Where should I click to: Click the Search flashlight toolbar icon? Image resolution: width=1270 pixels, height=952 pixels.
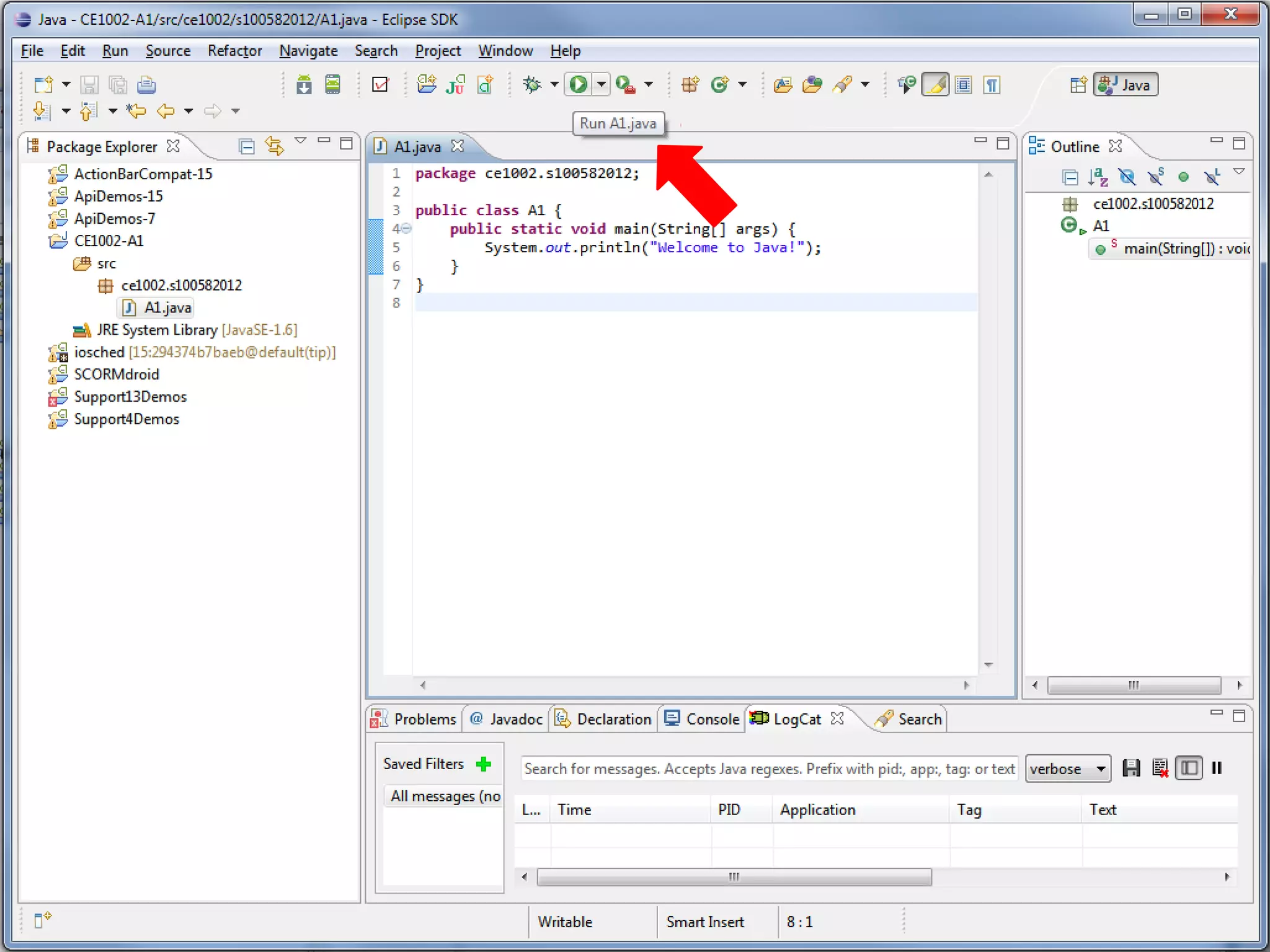click(x=841, y=84)
